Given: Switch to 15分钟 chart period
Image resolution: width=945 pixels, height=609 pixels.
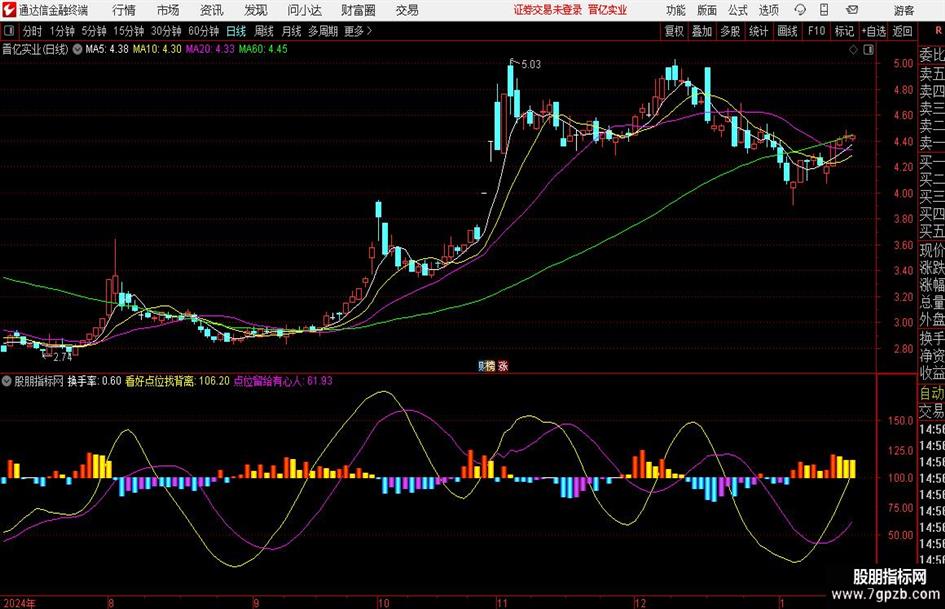Looking at the screenshot, I should pos(128,31).
